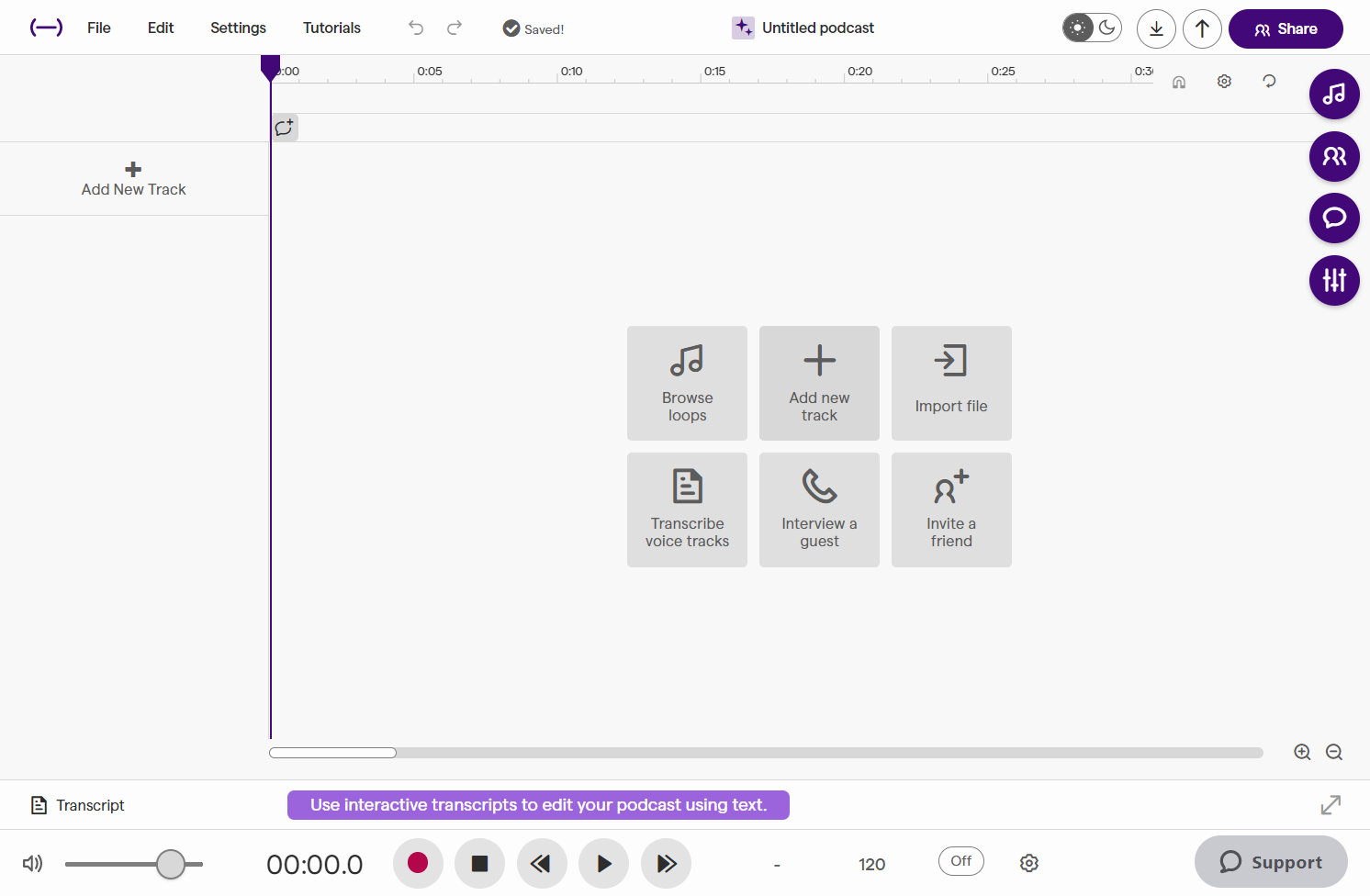
Task: Toggle light and dark mode switch
Action: coord(1092,28)
